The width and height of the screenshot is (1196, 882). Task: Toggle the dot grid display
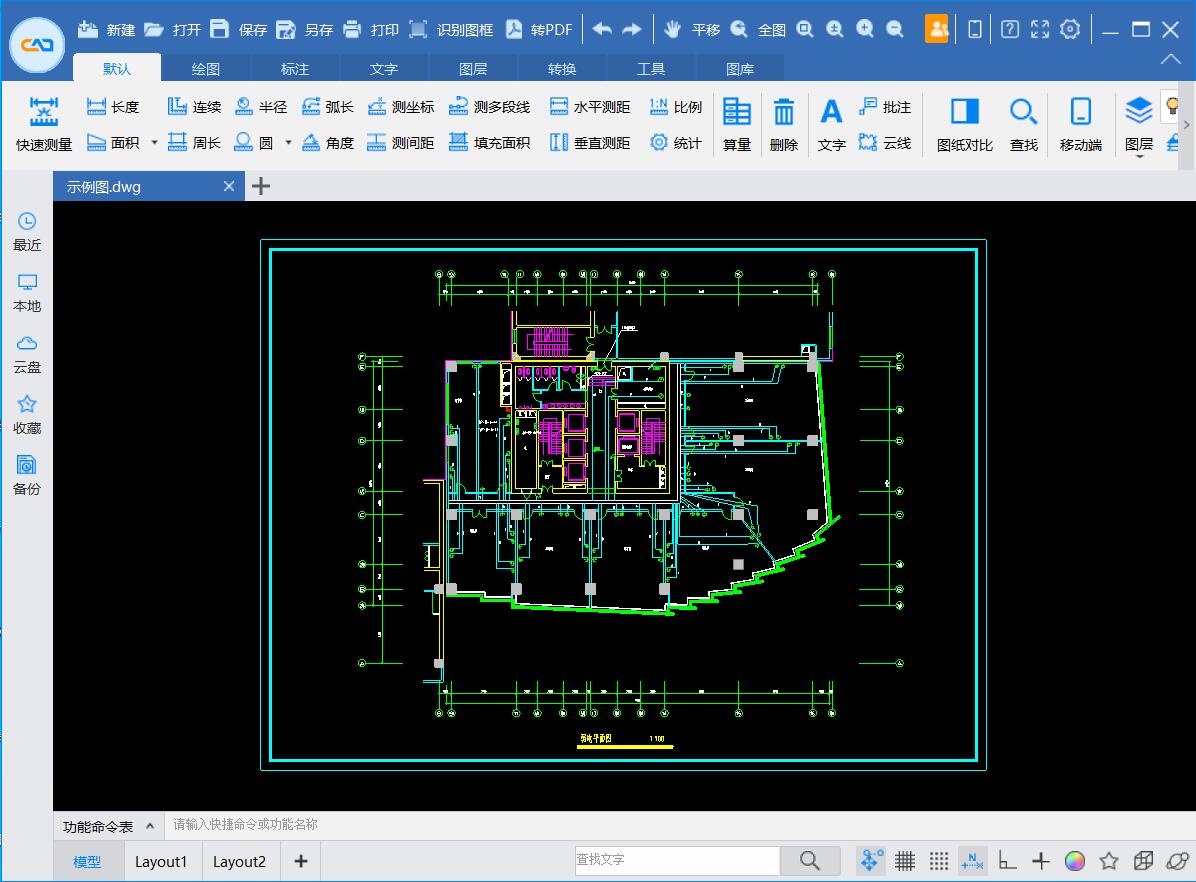939,861
